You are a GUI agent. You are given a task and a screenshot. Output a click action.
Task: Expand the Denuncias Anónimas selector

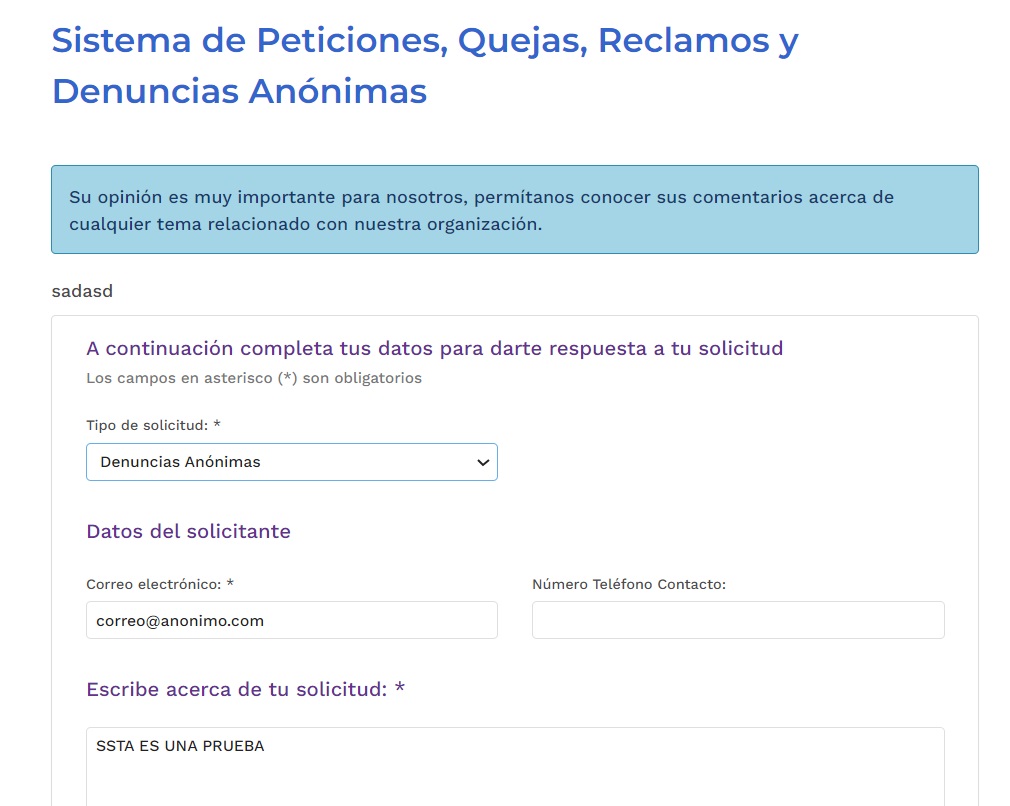[291, 461]
